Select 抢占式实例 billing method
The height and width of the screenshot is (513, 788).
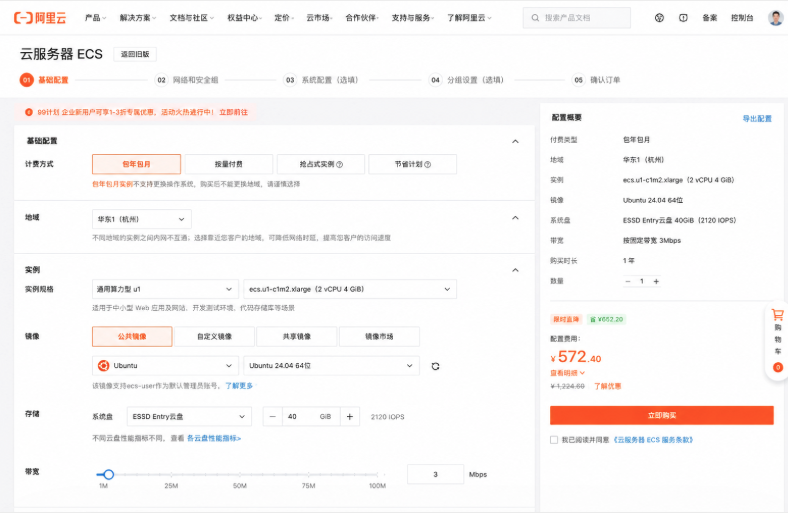pos(321,164)
